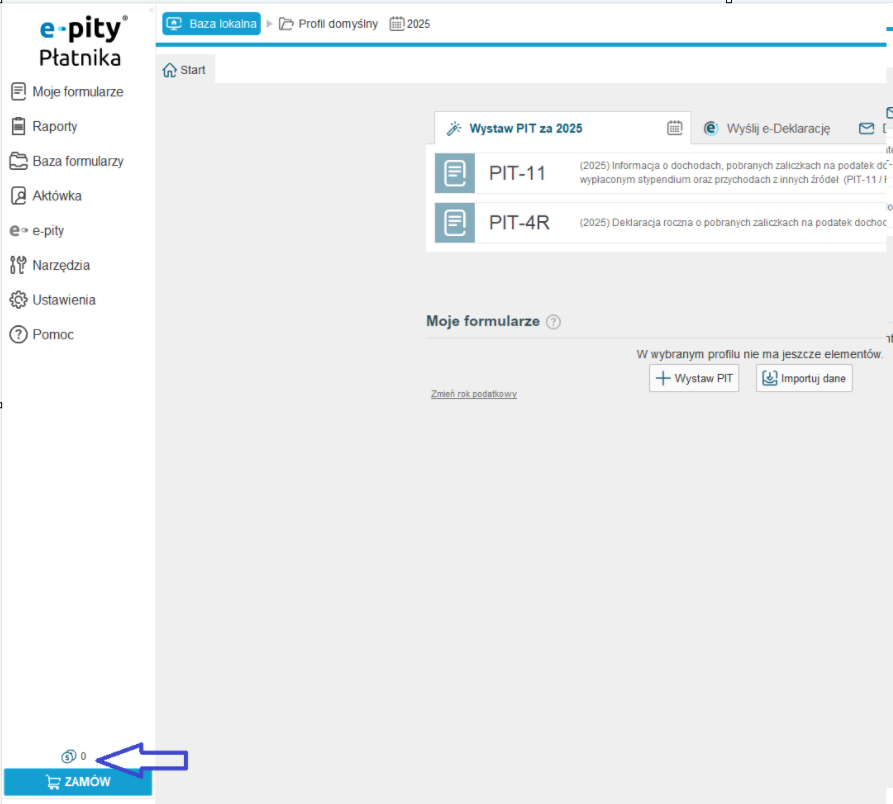Click the calendar icon in Wystaw PIT tab

pos(675,128)
